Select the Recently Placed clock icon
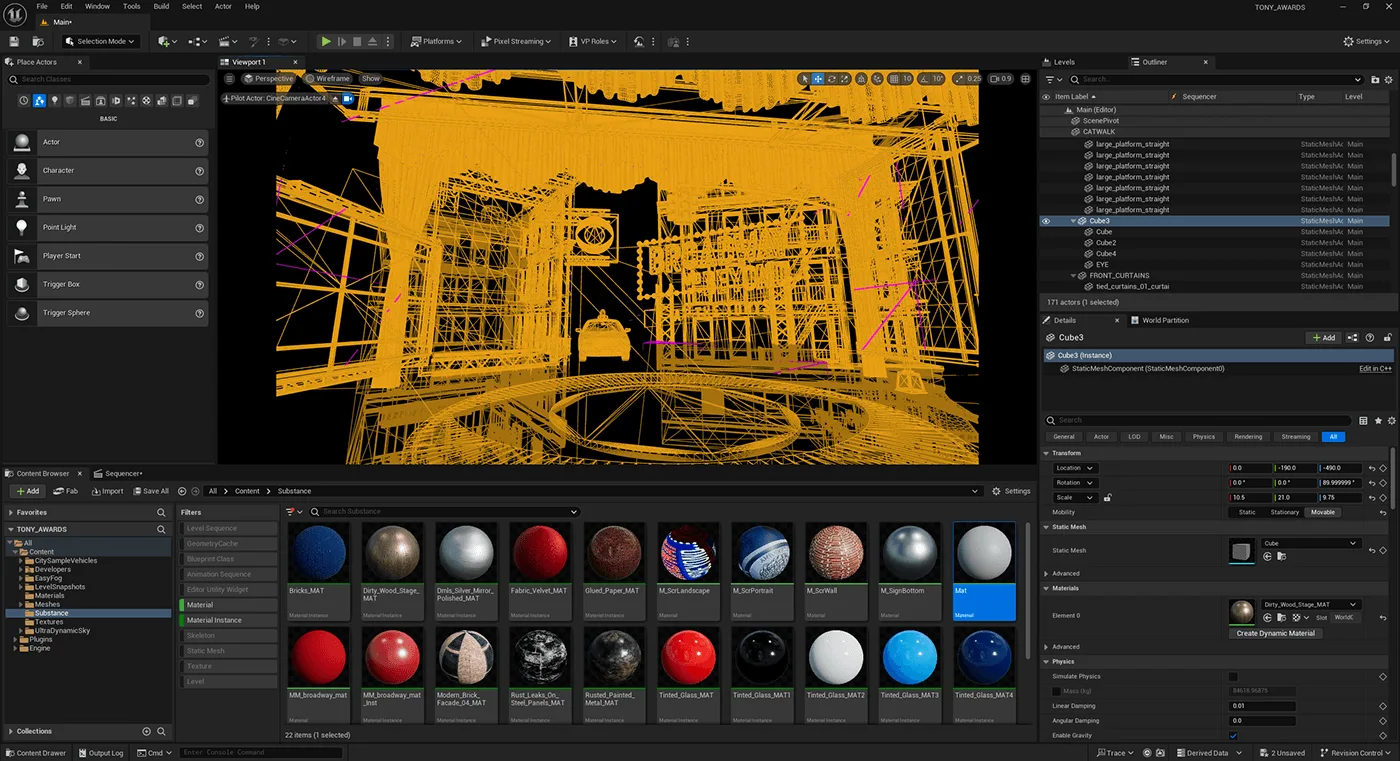This screenshot has width=1400, height=761. [24, 101]
